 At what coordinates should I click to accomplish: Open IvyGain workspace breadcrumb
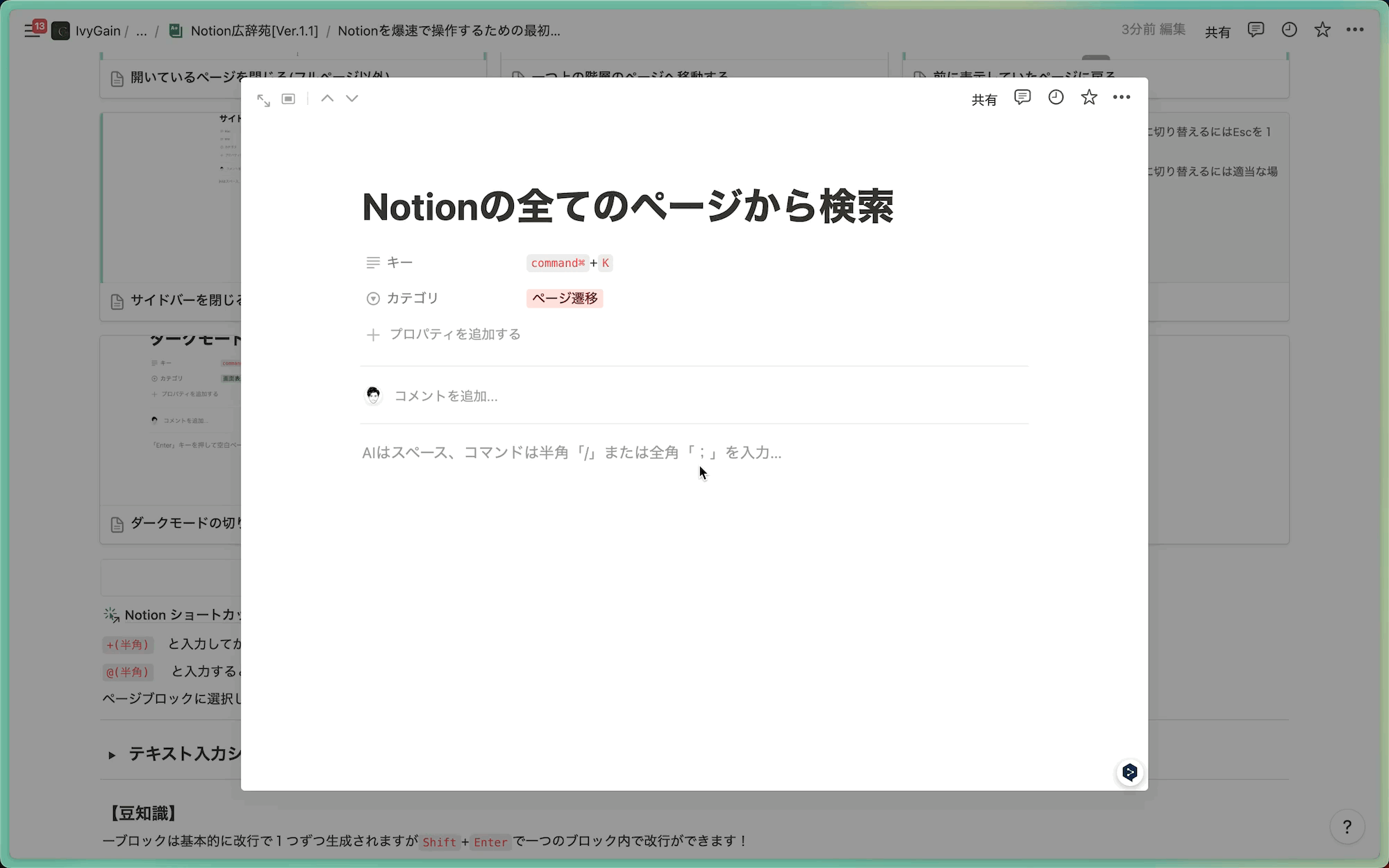[x=97, y=31]
